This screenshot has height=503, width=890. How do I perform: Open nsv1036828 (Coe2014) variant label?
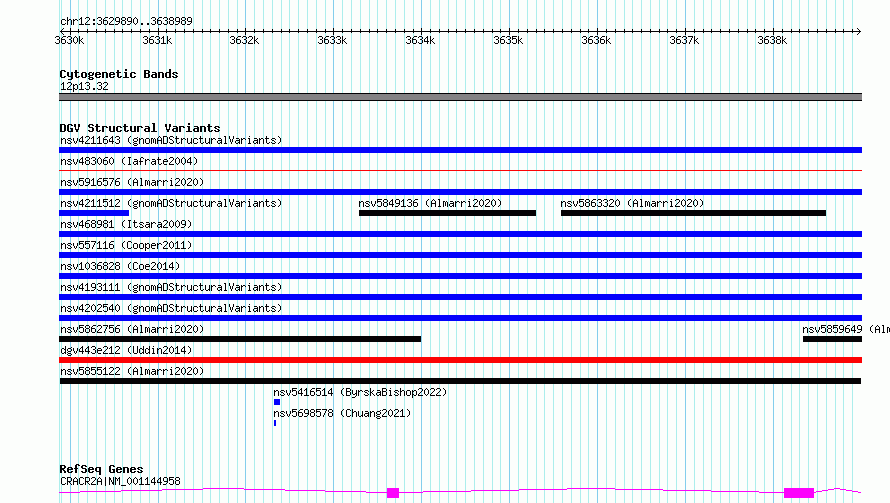[x=120, y=266]
